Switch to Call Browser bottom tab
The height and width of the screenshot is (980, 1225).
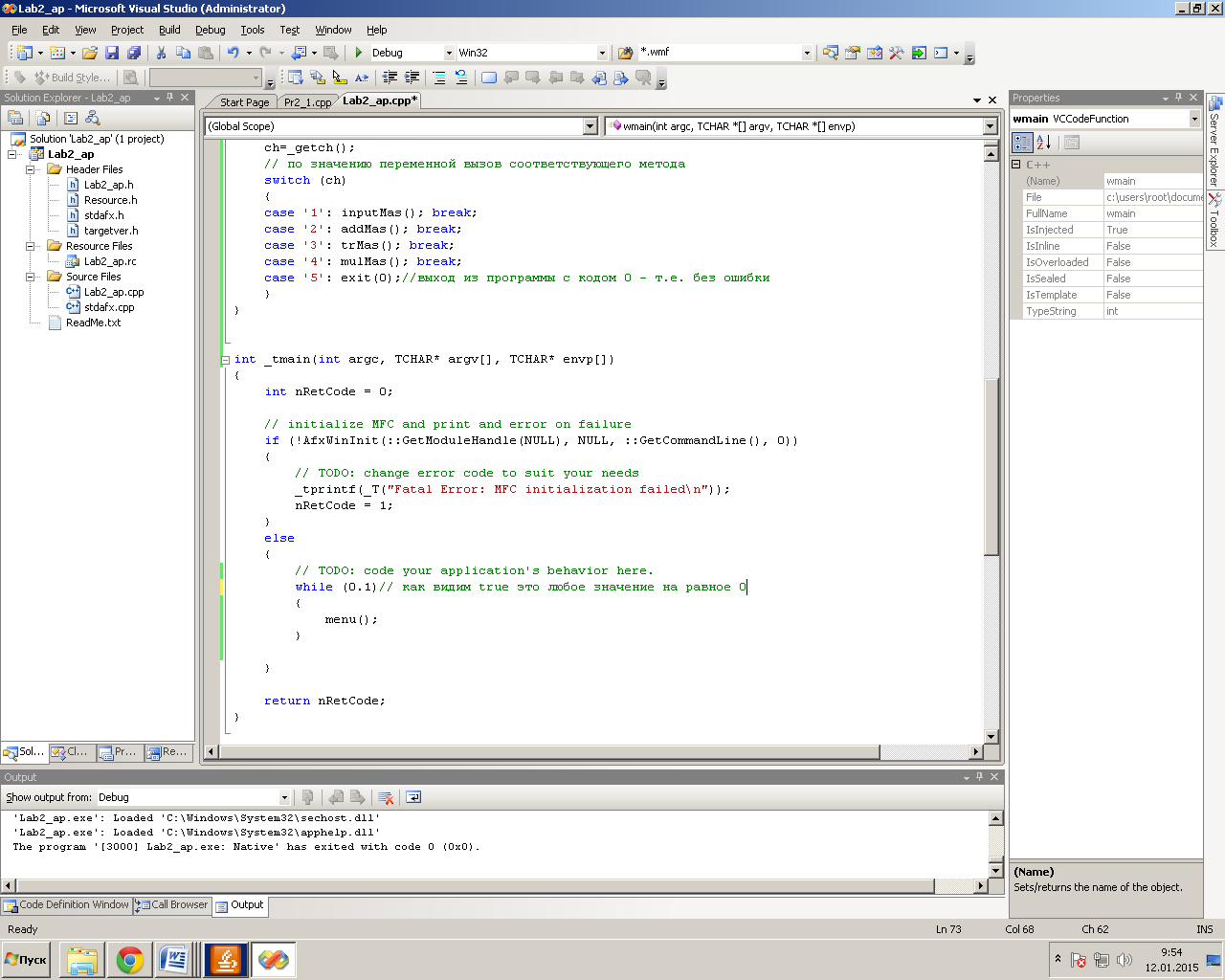(172, 904)
